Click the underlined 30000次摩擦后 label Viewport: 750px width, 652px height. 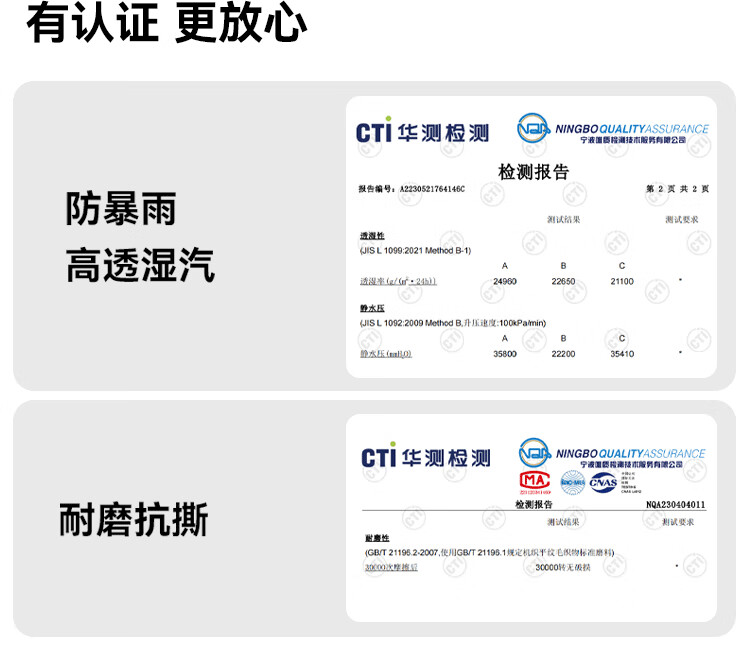tap(392, 567)
